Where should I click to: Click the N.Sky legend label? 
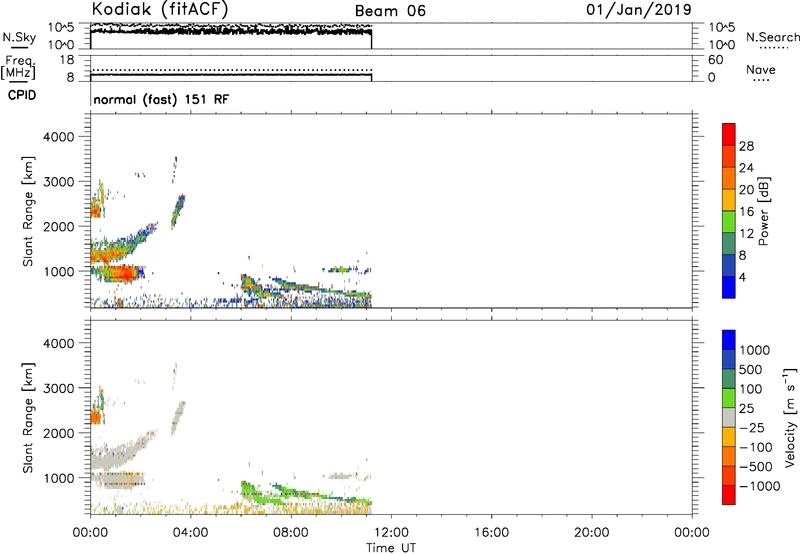coord(19,37)
